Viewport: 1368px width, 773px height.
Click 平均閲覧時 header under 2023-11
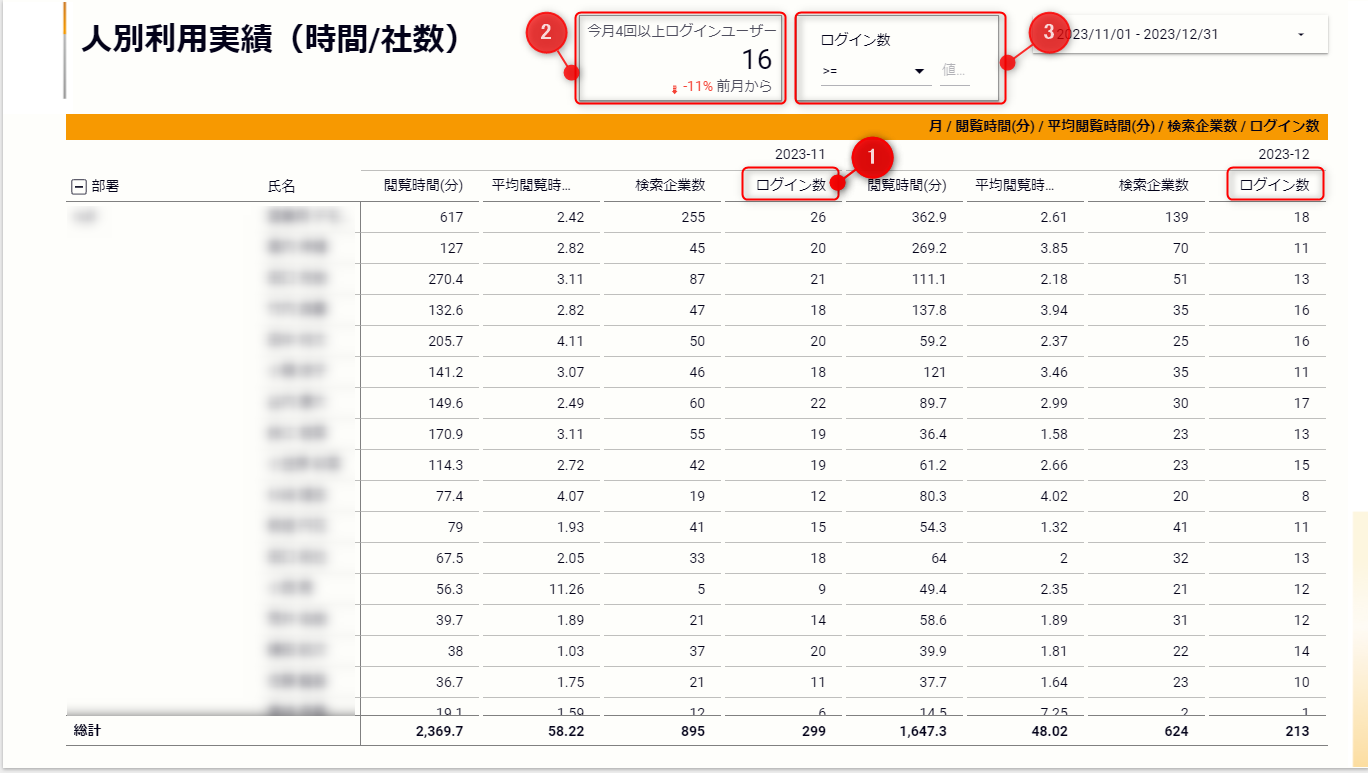pos(531,185)
